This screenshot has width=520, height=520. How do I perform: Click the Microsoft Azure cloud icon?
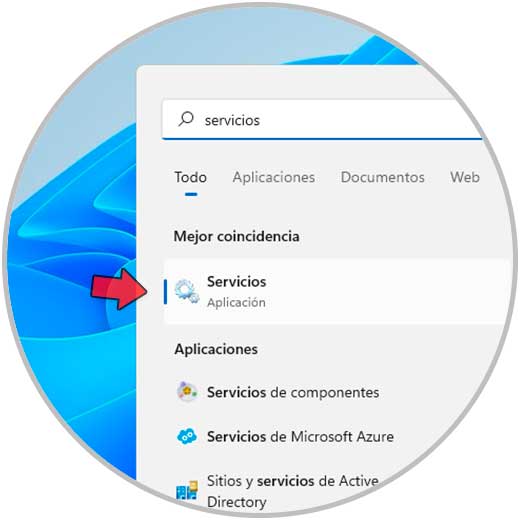(x=187, y=436)
